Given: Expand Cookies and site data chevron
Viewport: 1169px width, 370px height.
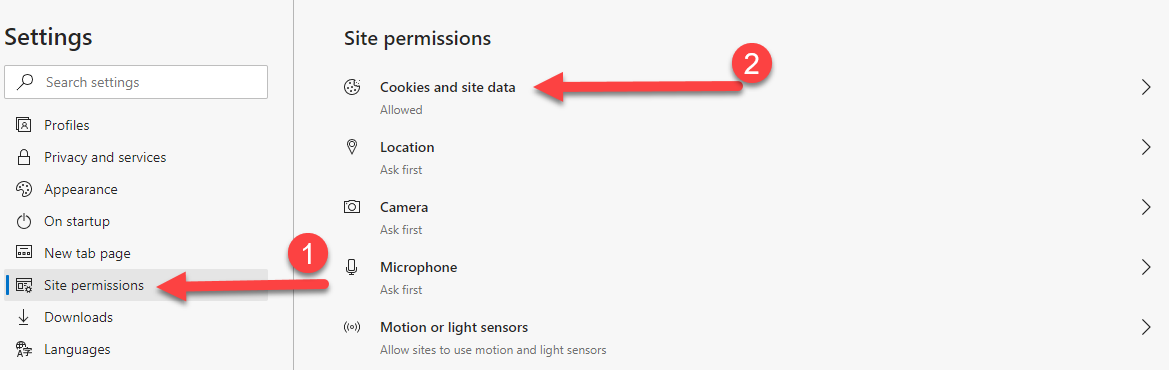Looking at the screenshot, I should click(x=1147, y=87).
